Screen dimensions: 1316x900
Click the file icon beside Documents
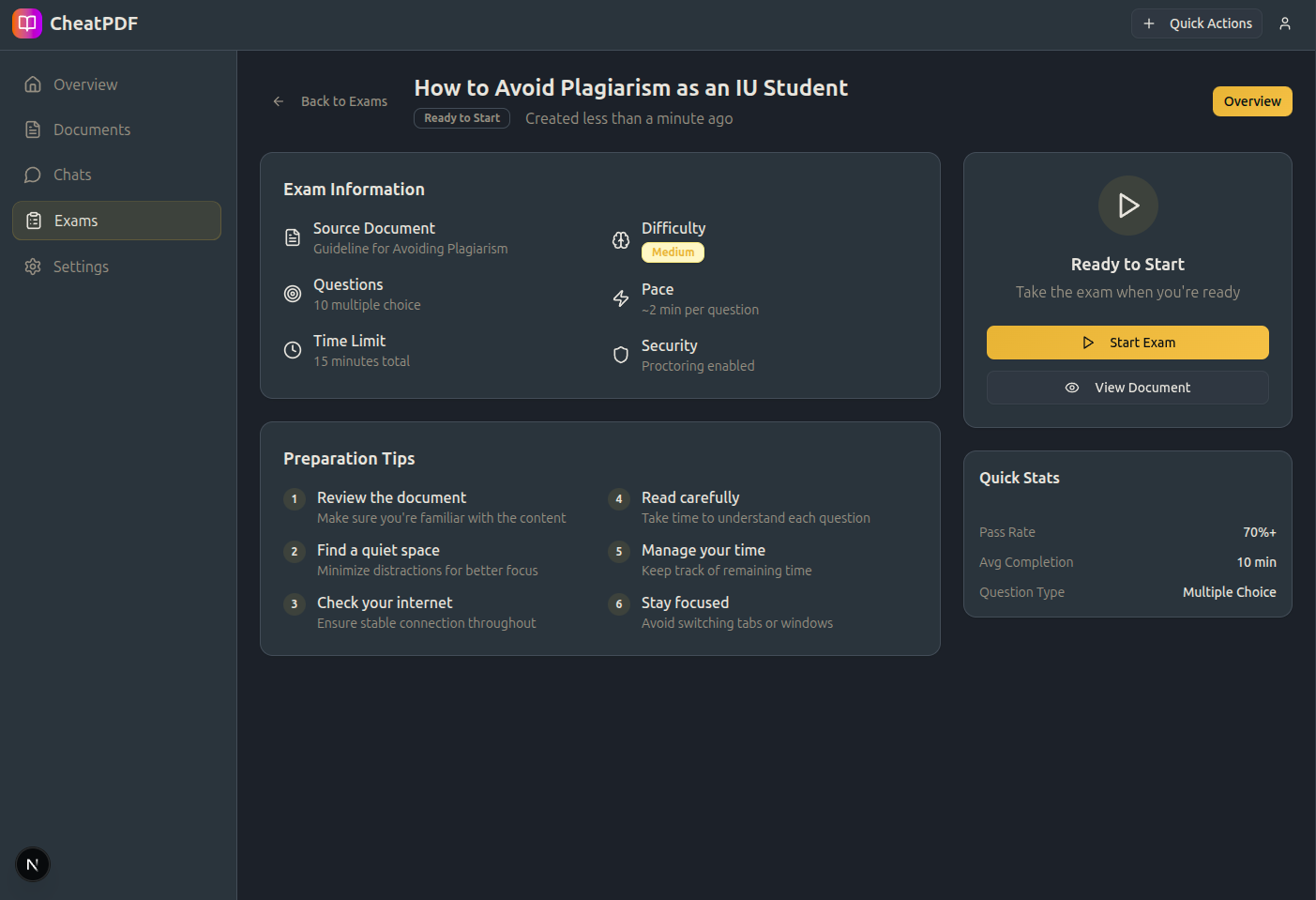33,130
